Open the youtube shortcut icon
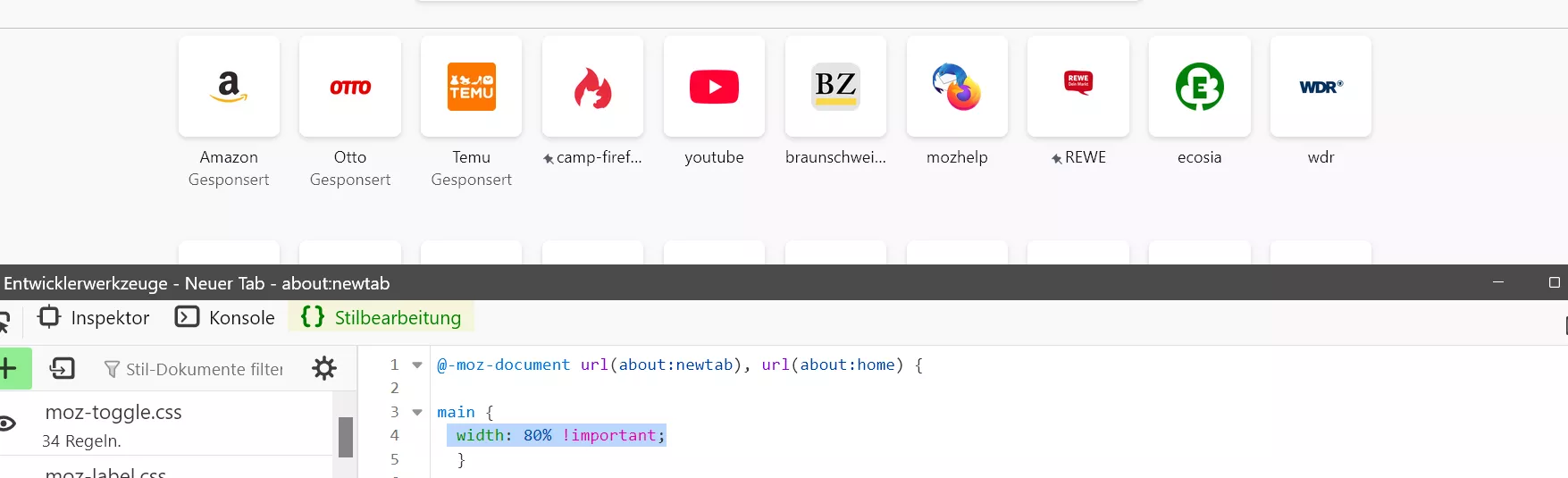This screenshot has height=478, width=1568. tap(714, 87)
